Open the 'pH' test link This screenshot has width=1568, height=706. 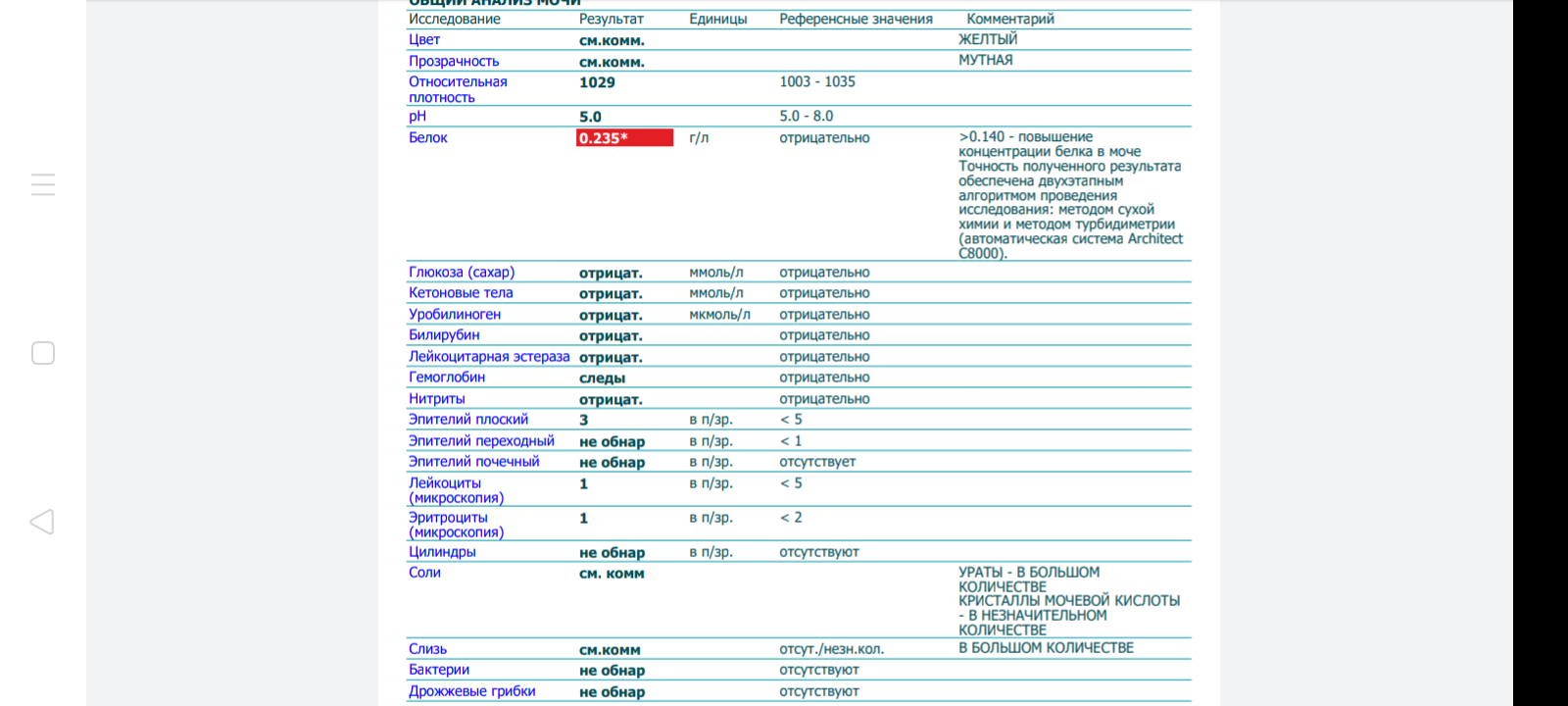pos(417,117)
